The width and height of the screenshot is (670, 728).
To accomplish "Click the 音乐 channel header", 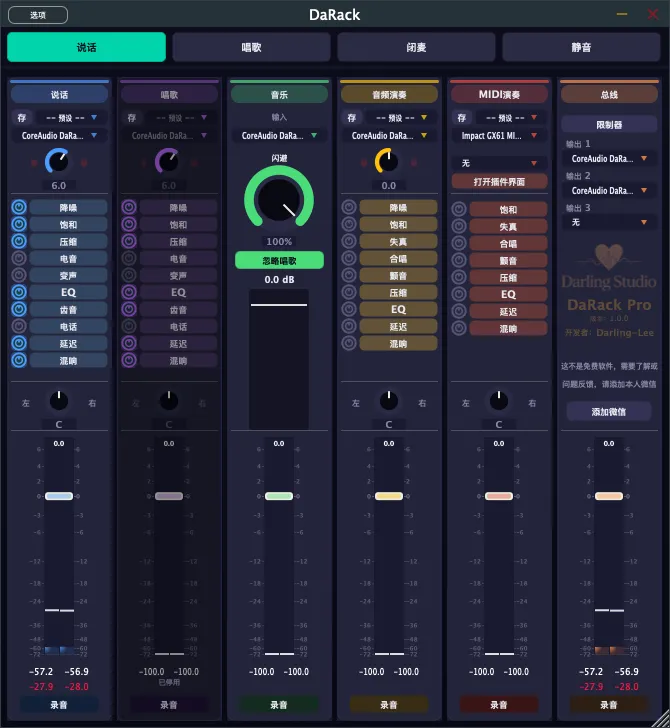I will coord(279,95).
